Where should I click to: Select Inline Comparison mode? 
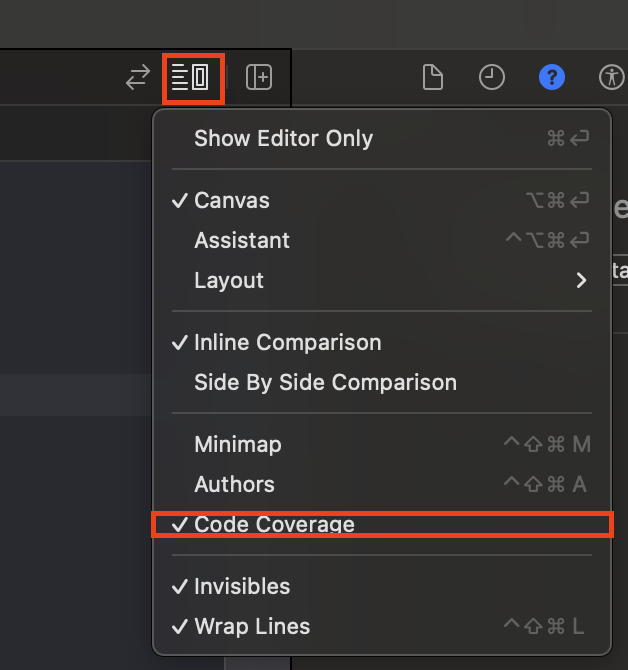(x=288, y=342)
